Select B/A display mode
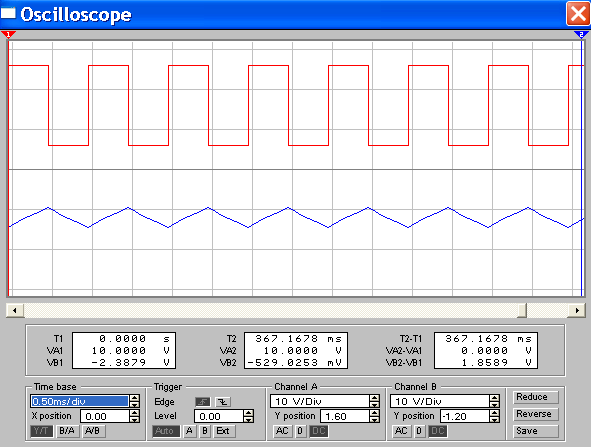 click(67, 431)
